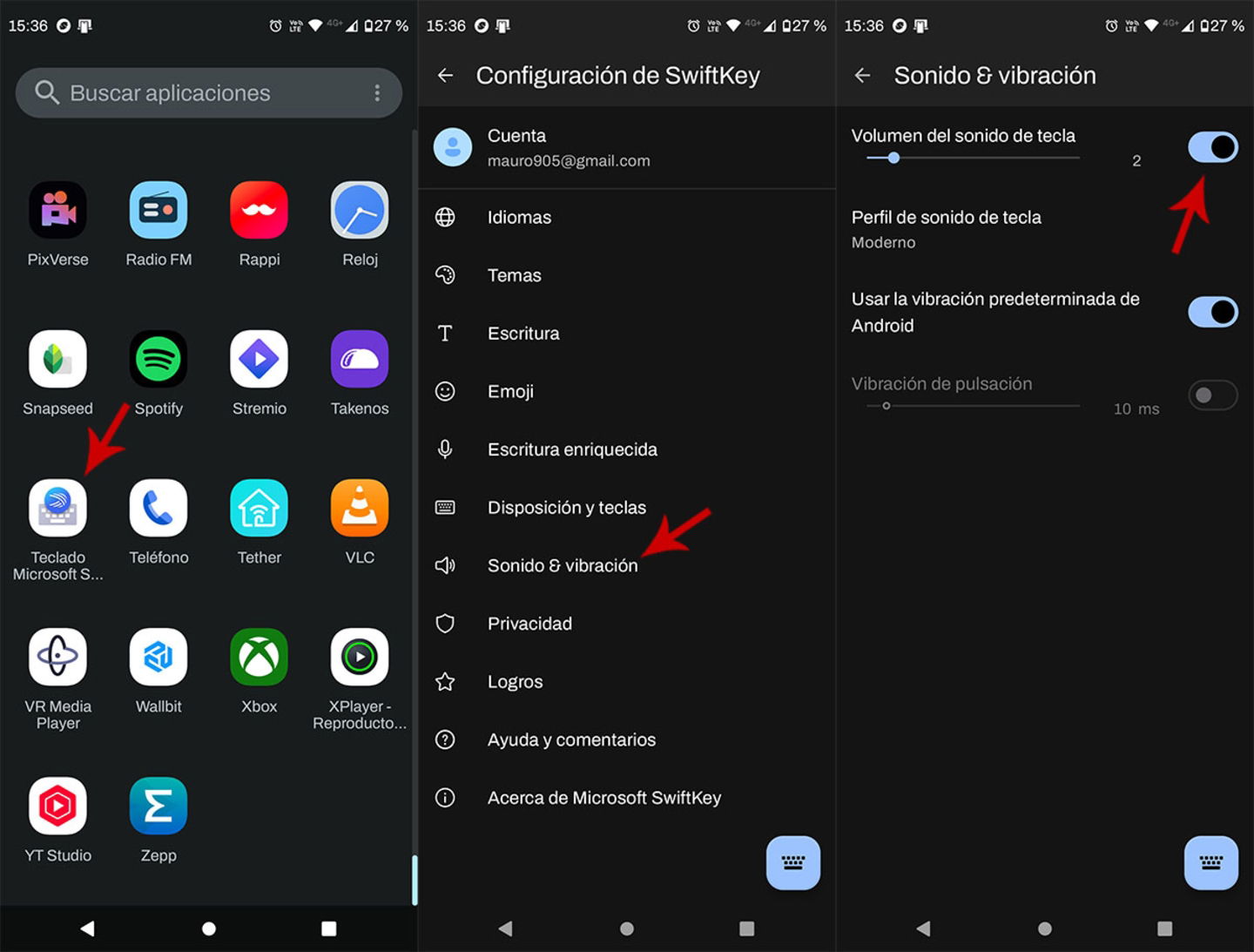Viewport: 1254px width, 952px height.
Task: Open Escritura enriquecida settings
Action: click(x=627, y=449)
